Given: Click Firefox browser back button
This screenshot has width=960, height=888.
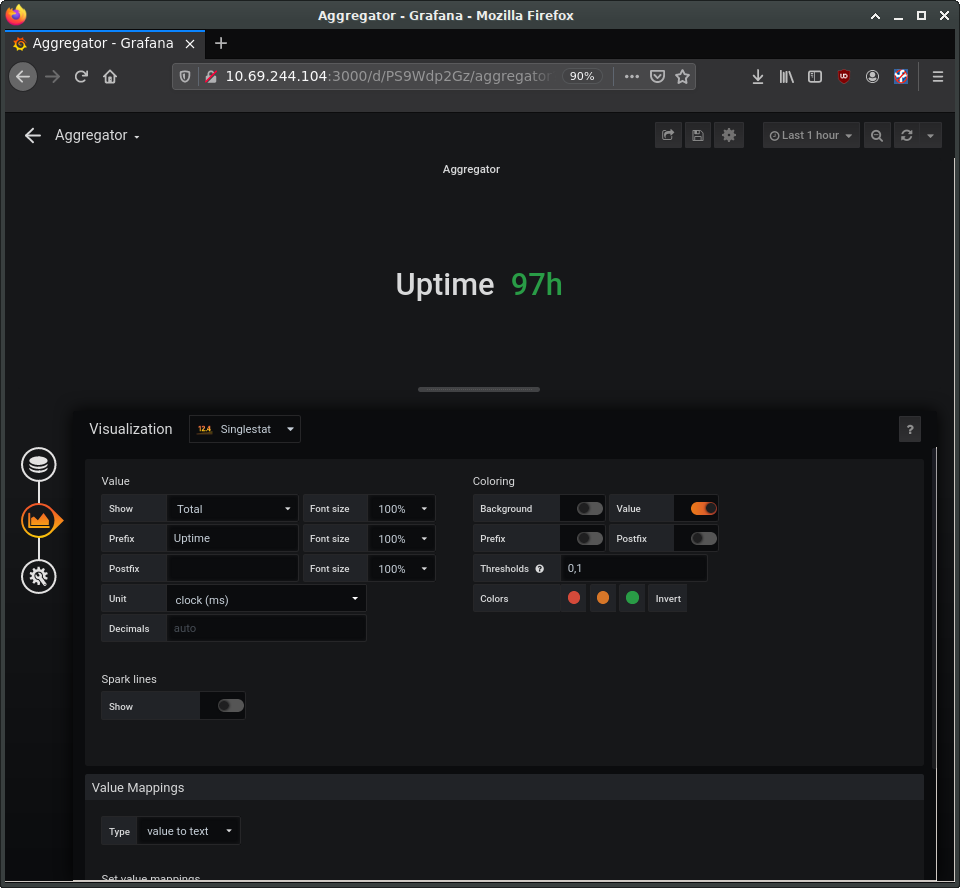Looking at the screenshot, I should tap(23, 77).
